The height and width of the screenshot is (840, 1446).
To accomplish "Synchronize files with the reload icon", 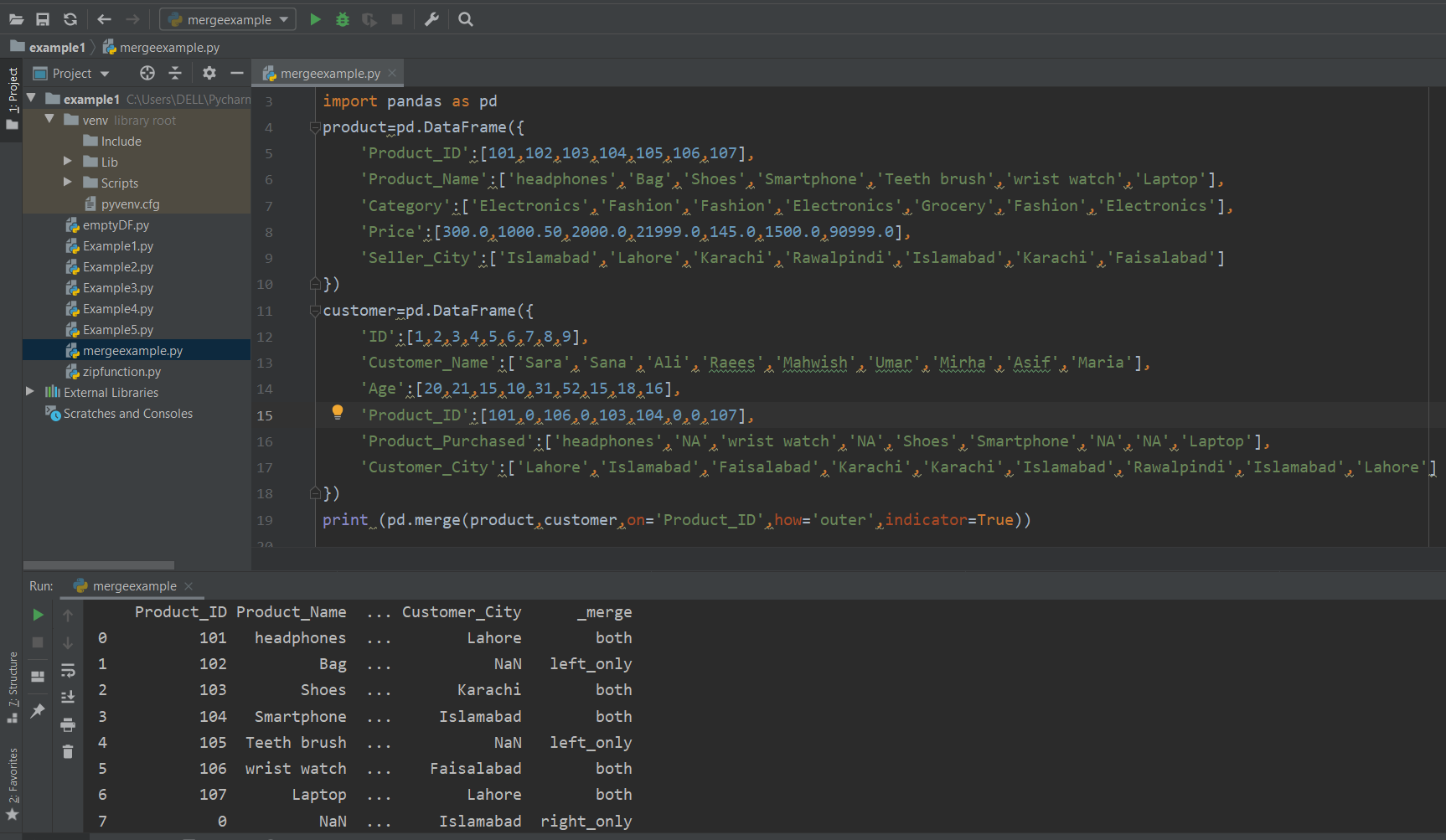I will 70,19.
